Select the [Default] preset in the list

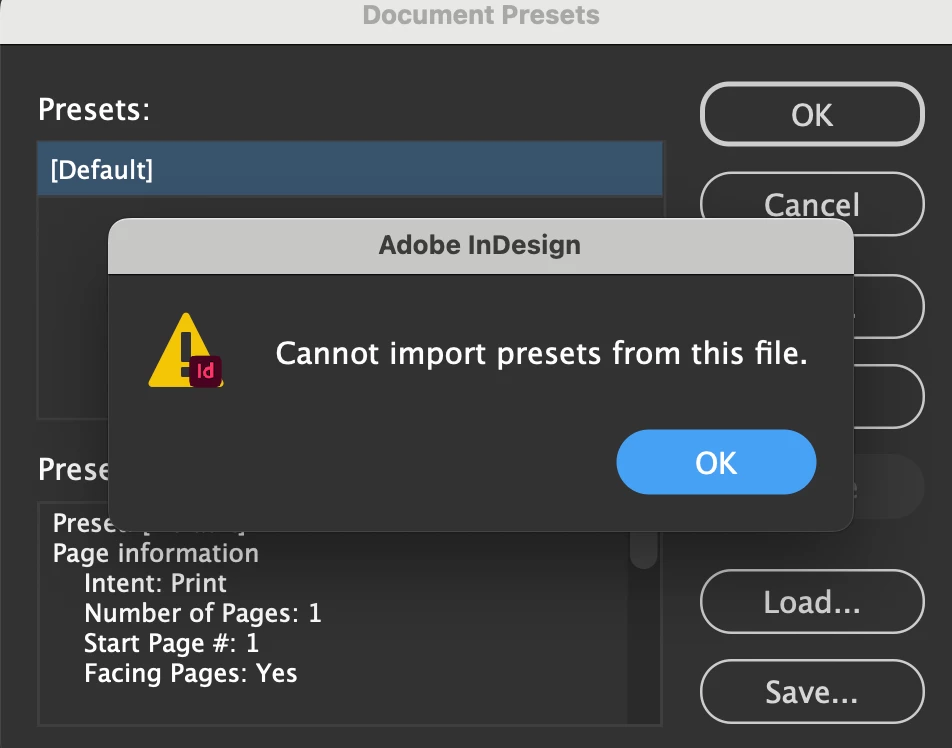(350, 169)
